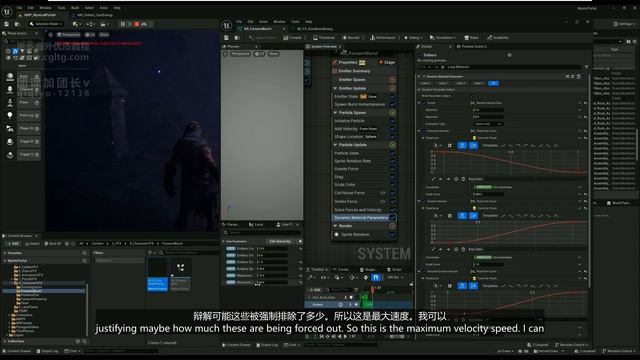Image resolution: width=640 pixels, height=360 pixels.
Task: Click the highlighted blue index button
Action: coord(493,83)
